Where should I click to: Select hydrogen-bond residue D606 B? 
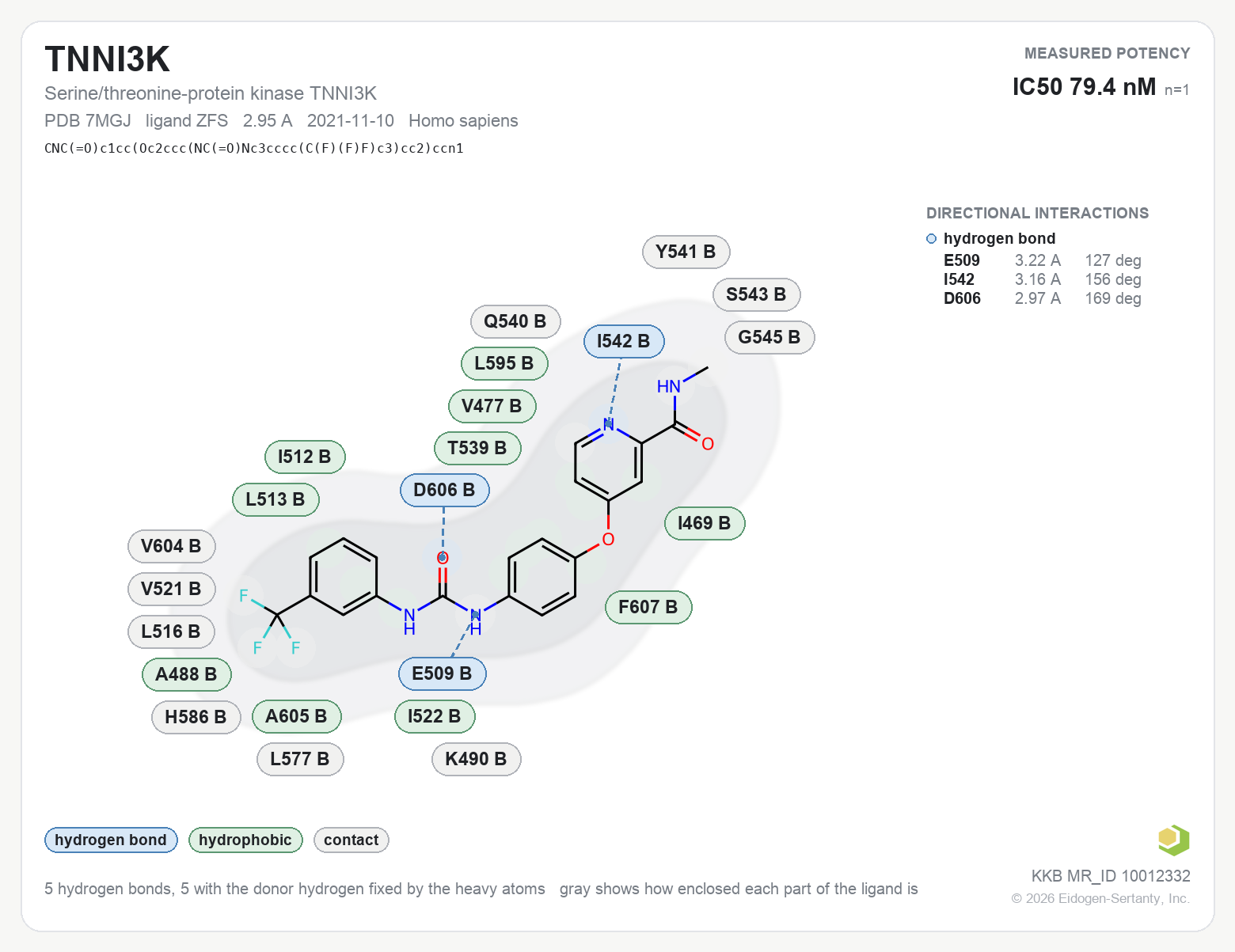(x=444, y=490)
